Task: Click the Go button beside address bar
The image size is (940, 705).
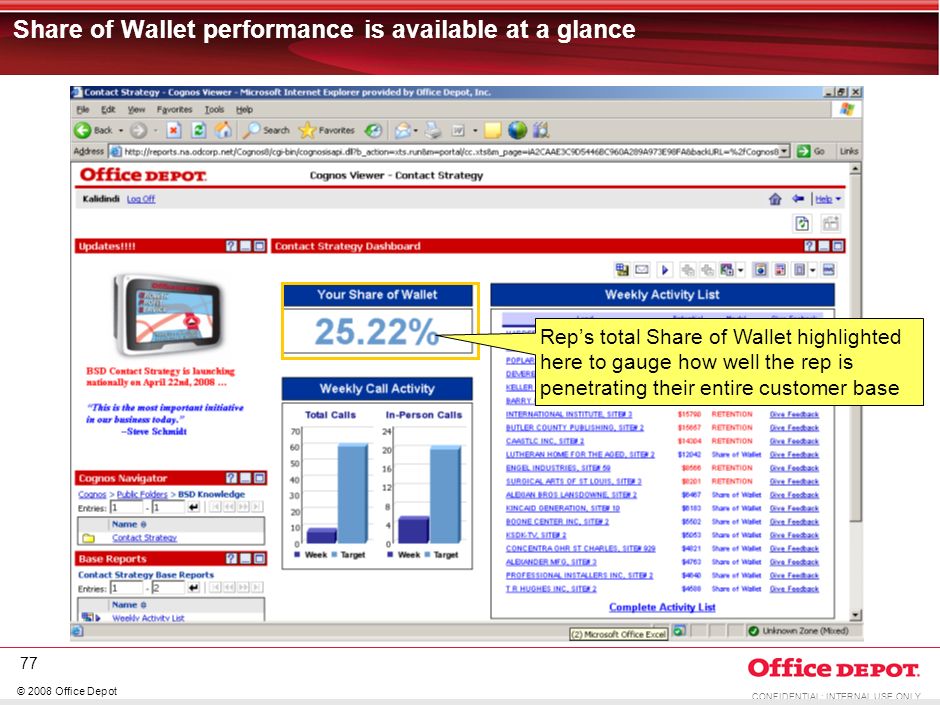Action: tap(812, 151)
